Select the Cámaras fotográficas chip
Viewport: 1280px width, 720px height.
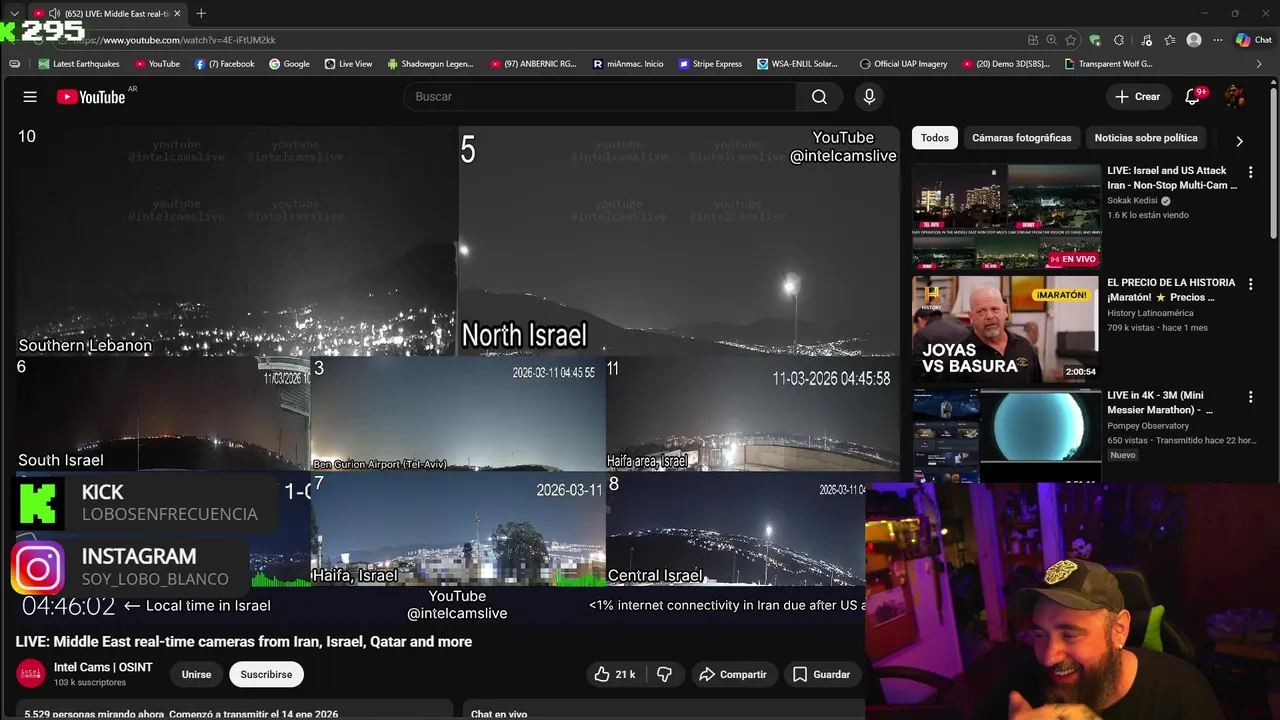point(1021,138)
